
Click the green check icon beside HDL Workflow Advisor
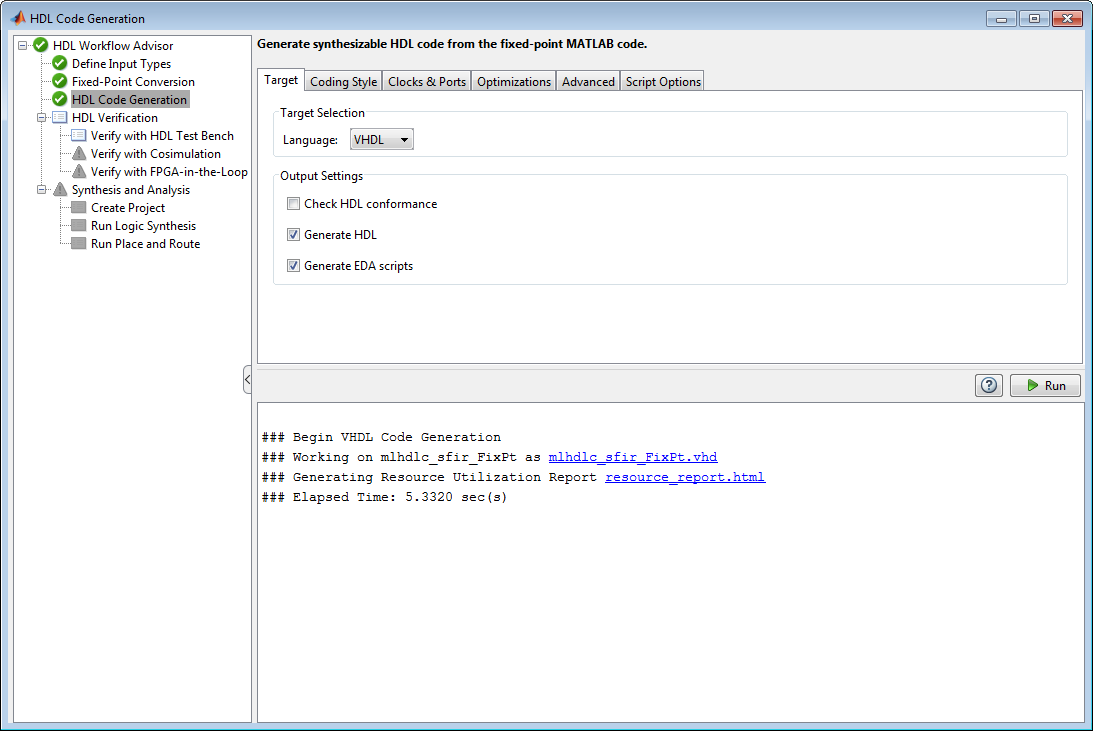40,45
